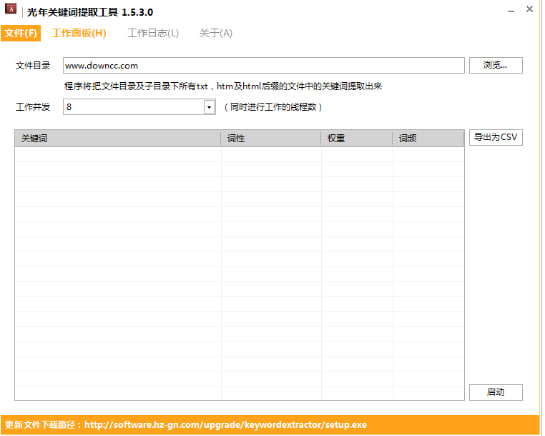Image resolution: width=545 pixels, height=436 pixels.
Task: Click 导出为CSV export button
Action: click(x=496, y=137)
